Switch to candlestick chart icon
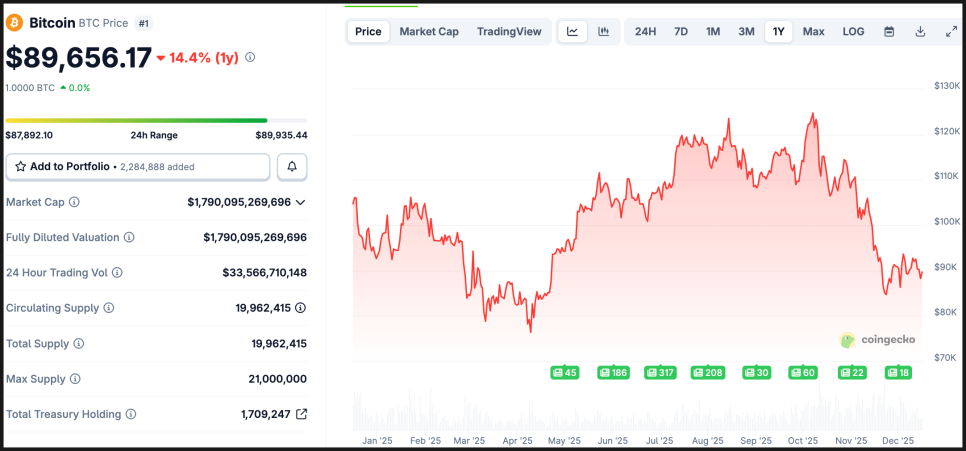The height and width of the screenshot is (451, 966). [x=604, y=31]
